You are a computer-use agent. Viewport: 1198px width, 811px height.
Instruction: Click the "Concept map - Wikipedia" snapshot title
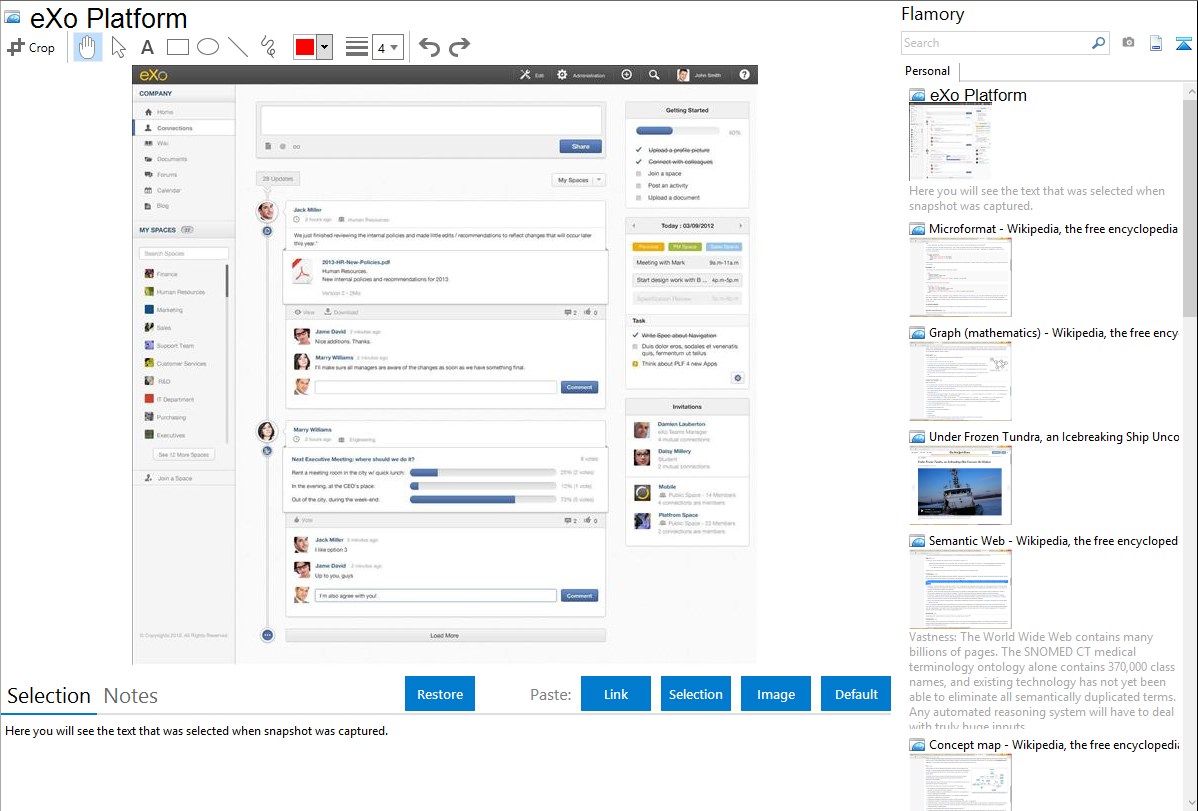click(x=1054, y=745)
